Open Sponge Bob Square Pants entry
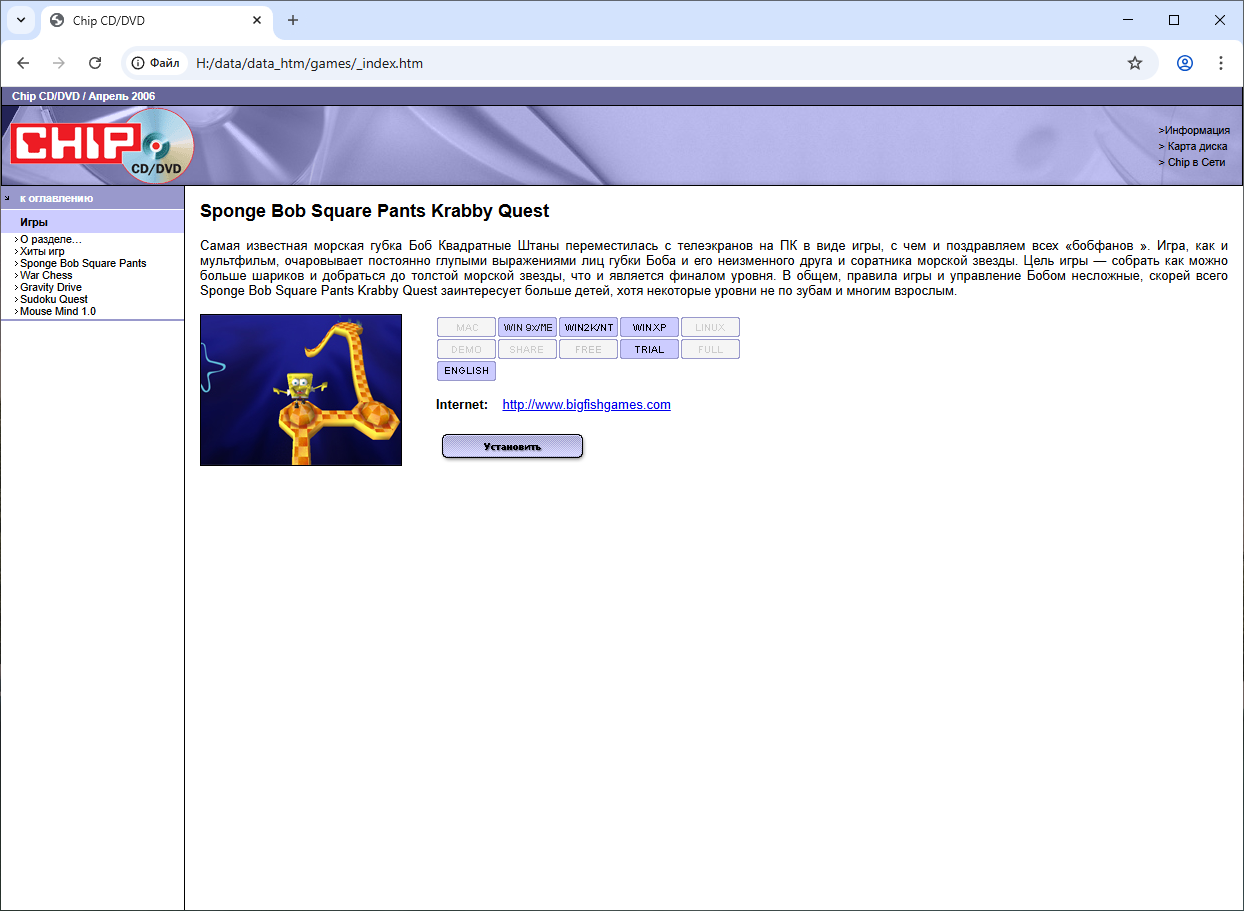This screenshot has height=911, width=1244. coord(83,263)
